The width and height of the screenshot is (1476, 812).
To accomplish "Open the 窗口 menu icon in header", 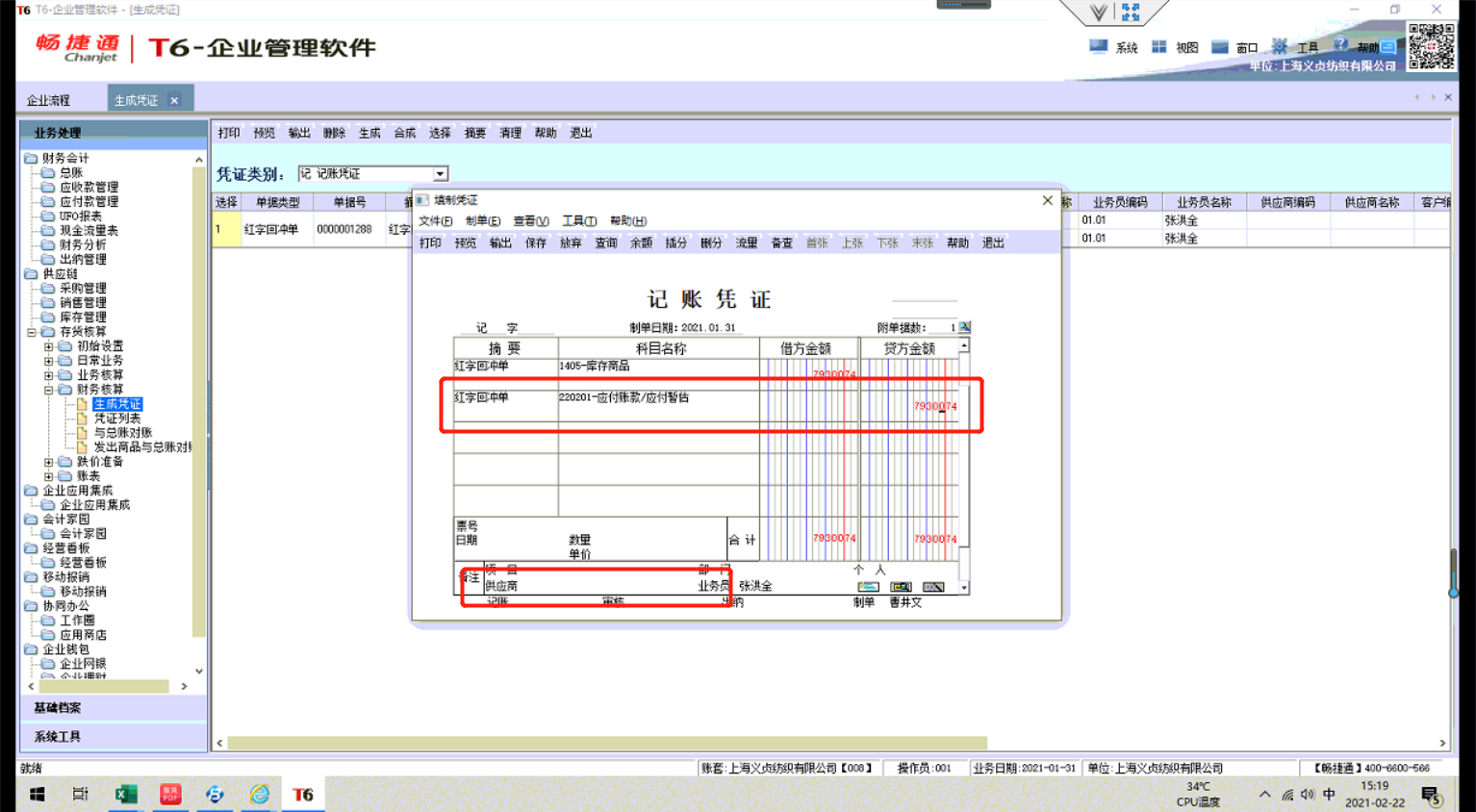I will (1219, 46).
